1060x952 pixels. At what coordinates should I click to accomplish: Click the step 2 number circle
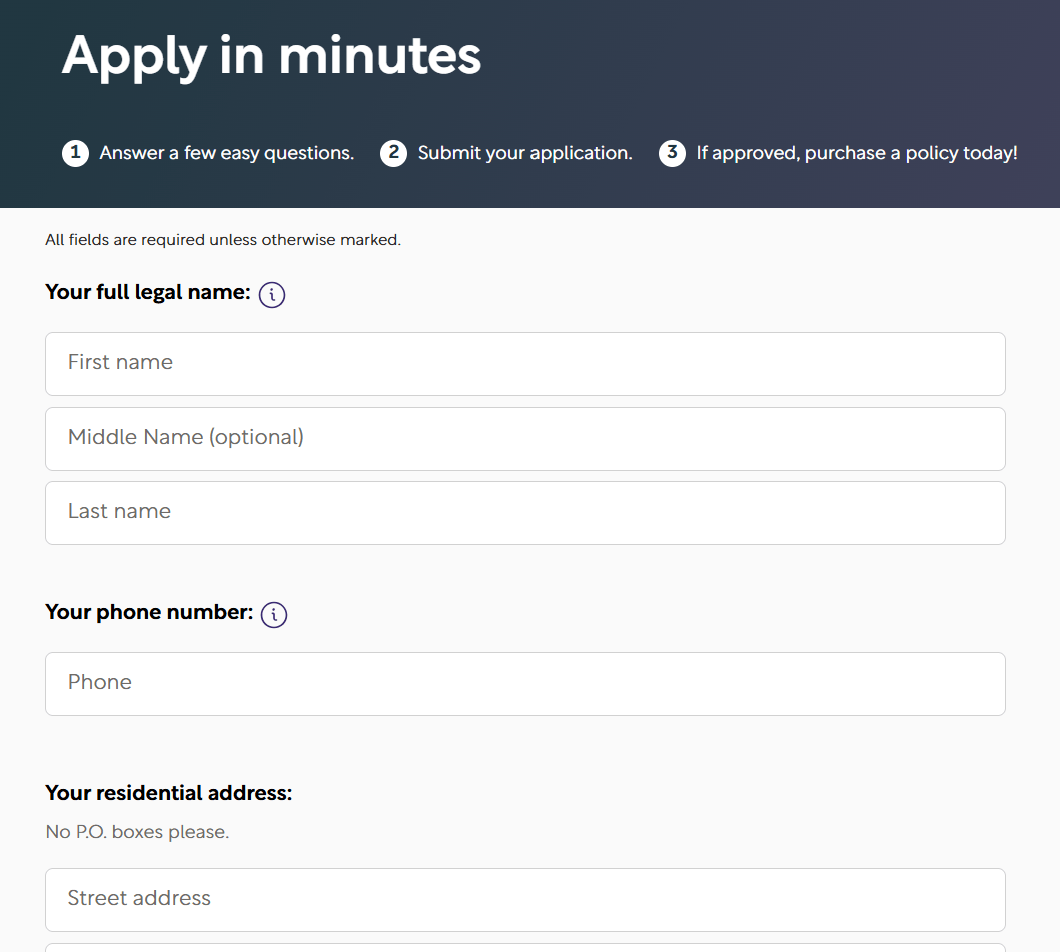393,153
